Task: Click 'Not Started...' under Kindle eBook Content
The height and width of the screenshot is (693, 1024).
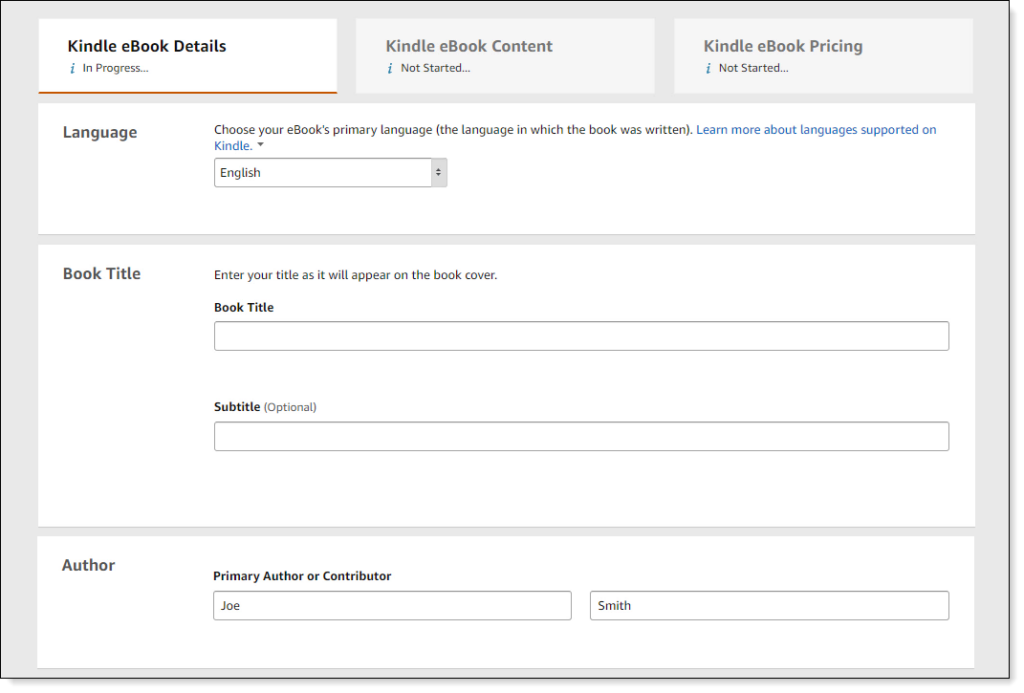Action: pos(435,69)
